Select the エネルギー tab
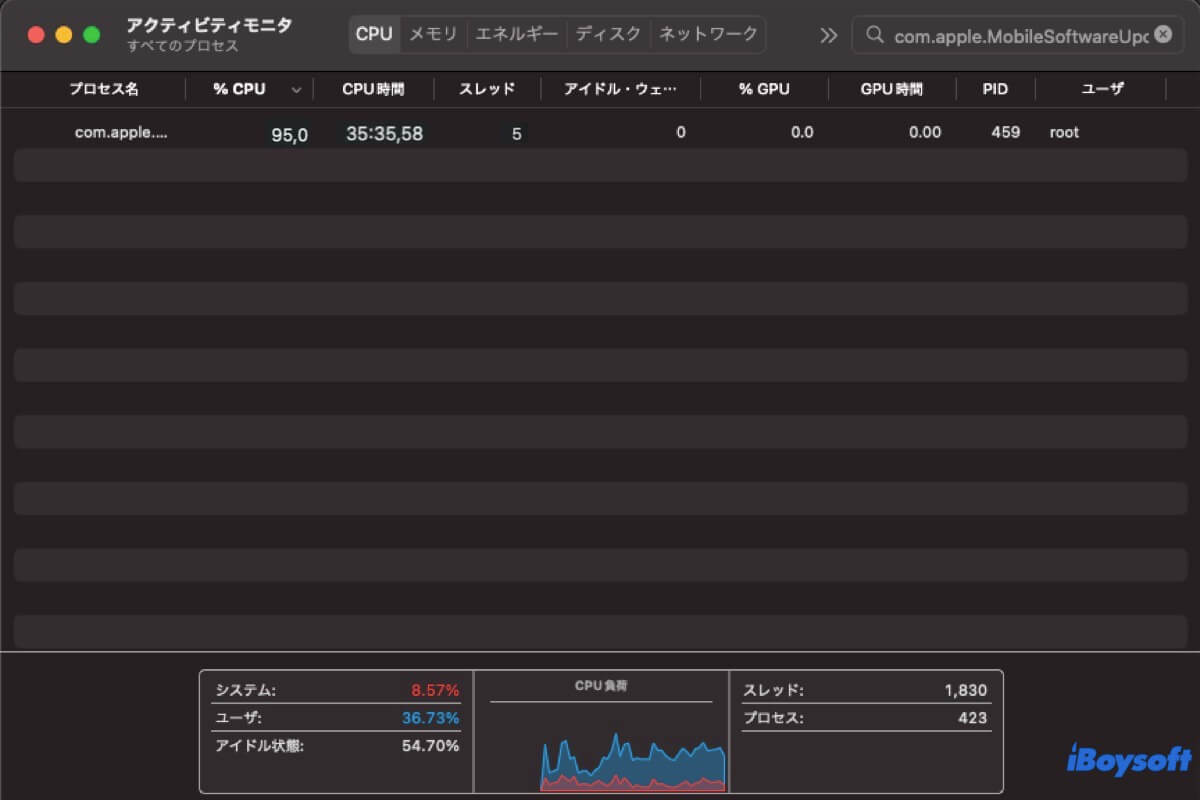 point(516,34)
